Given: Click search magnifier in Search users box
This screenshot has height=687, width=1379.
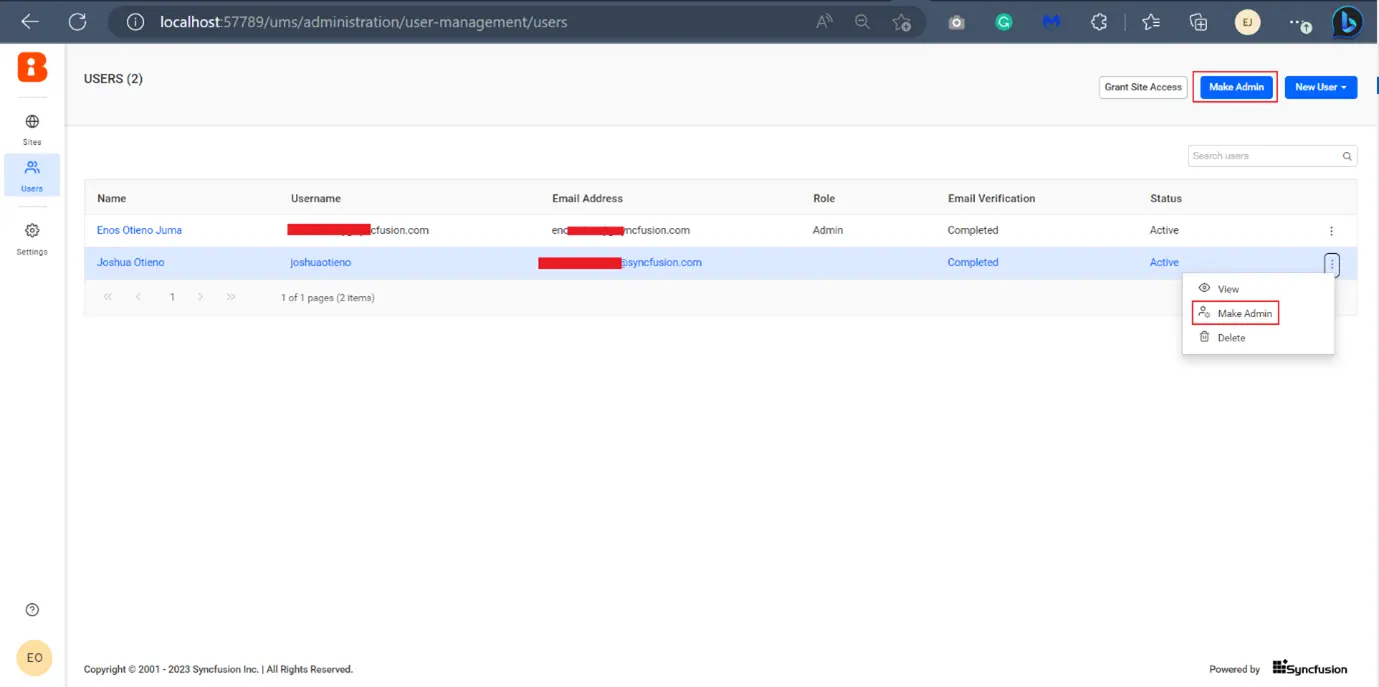Looking at the screenshot, I should pyautogui.click(x=1347, y=156).
